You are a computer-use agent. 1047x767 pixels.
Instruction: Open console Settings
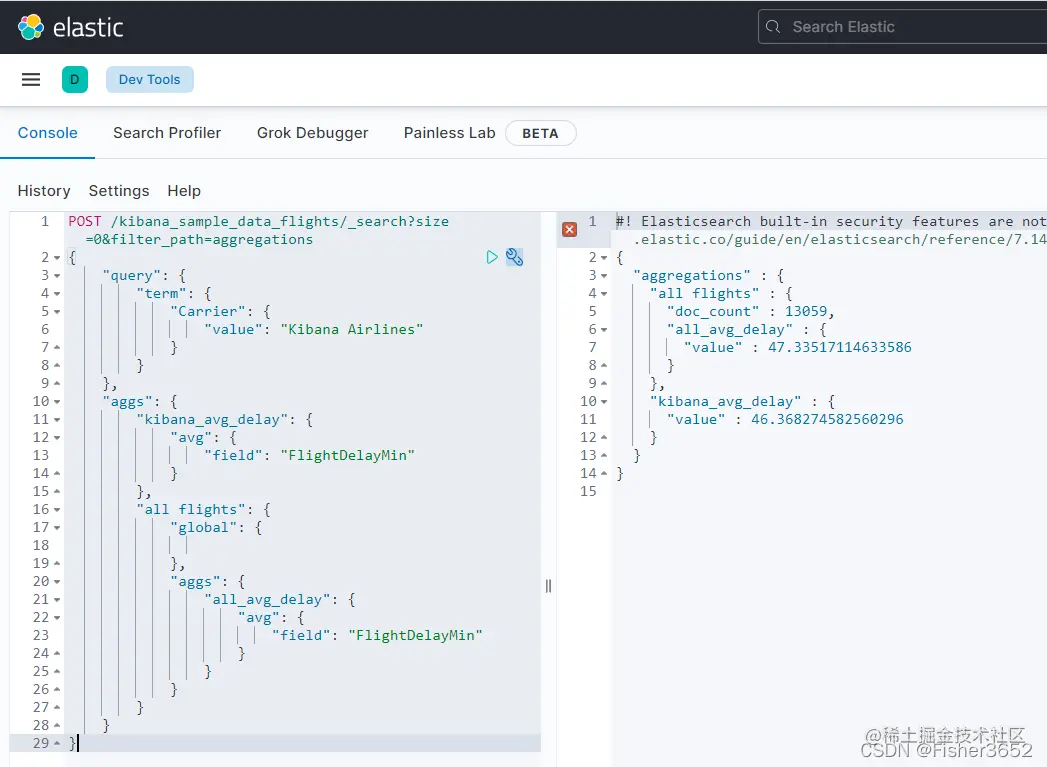(x=119, y=191)
